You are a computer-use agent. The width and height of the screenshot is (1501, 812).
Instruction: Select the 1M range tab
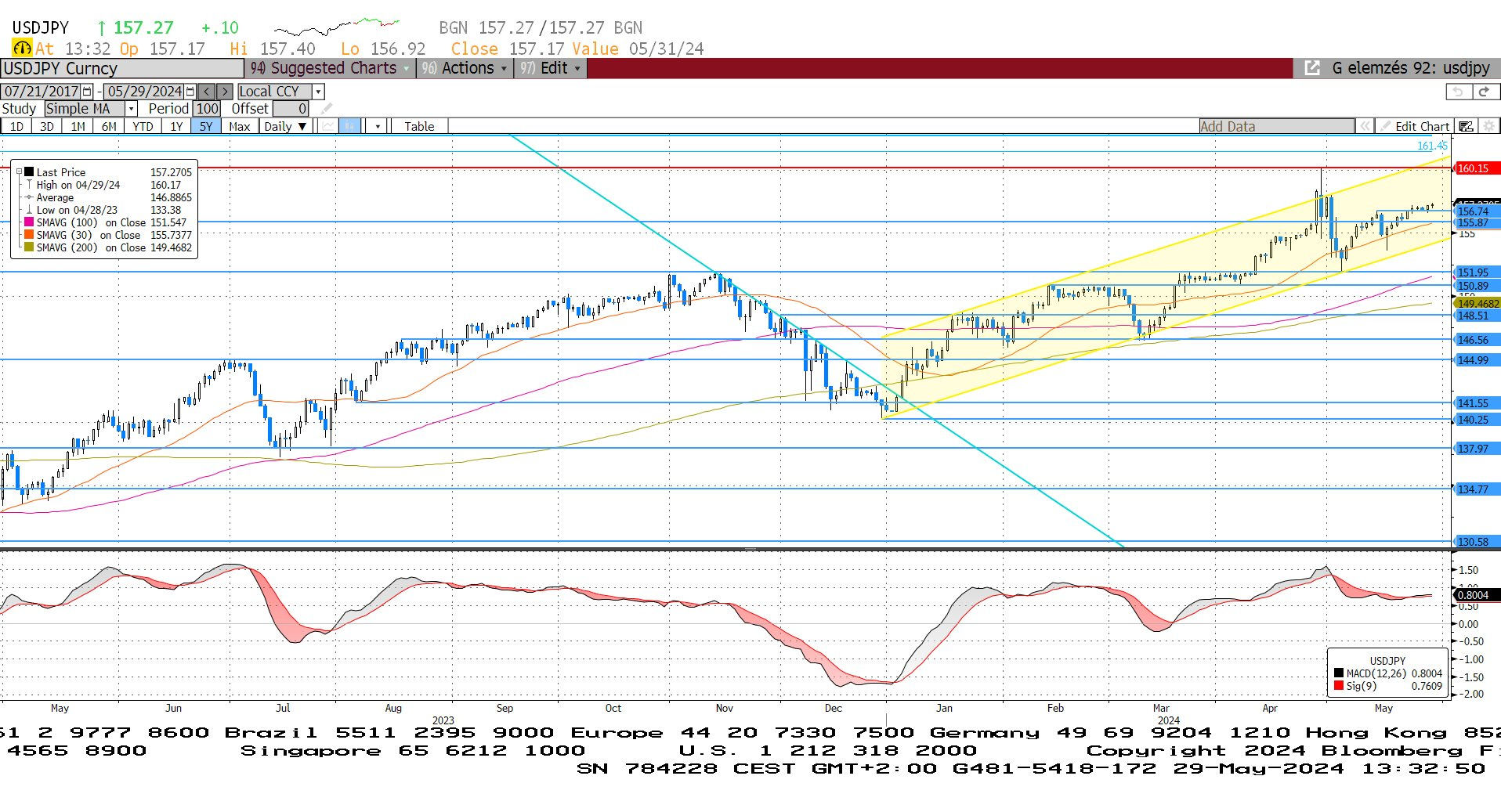(x=78, y=126)
